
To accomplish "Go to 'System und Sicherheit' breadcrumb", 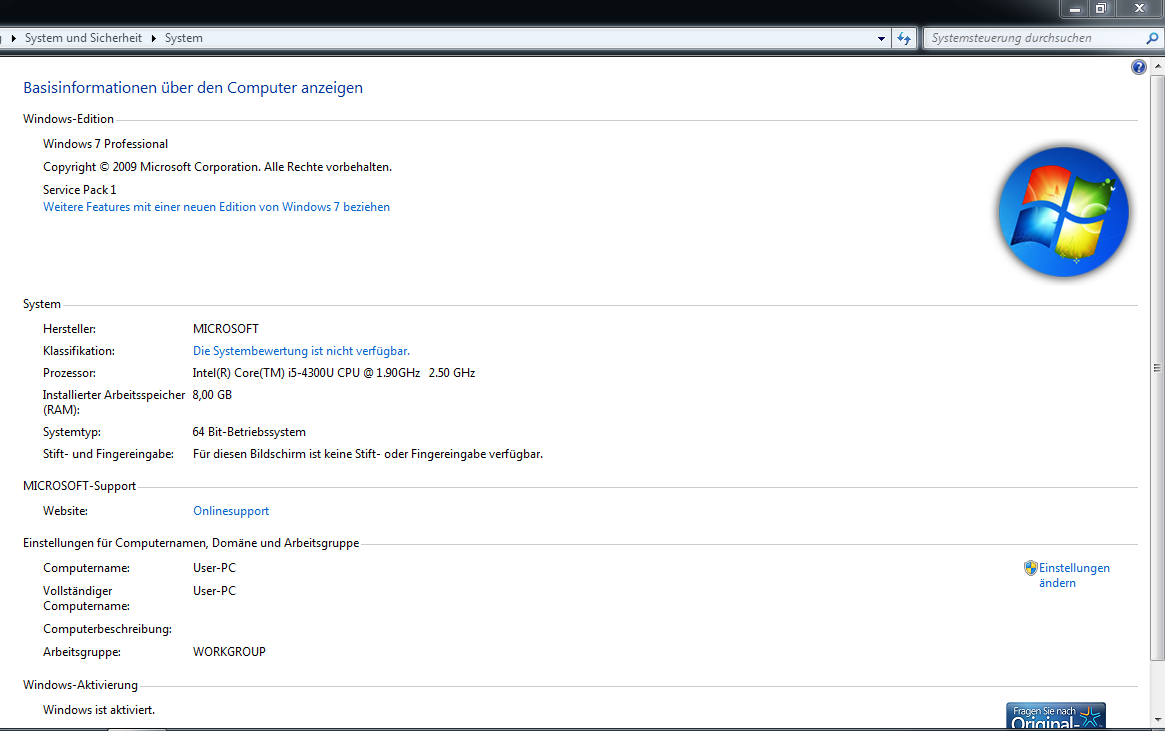I will pyautogui.click(x=83, y=38).
